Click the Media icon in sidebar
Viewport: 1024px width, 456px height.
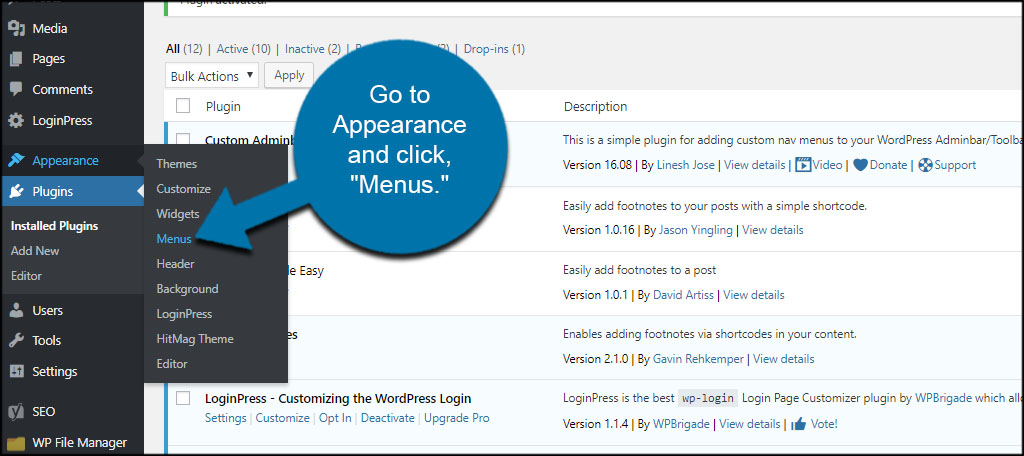coord(16,29)
